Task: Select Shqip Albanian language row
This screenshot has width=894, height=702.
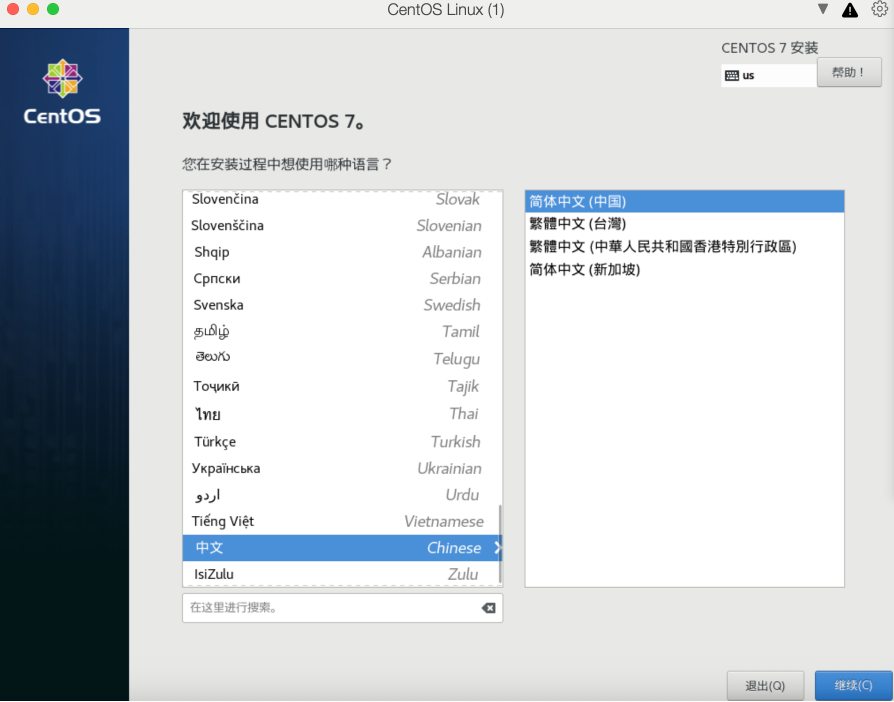Action: [341, 252]
